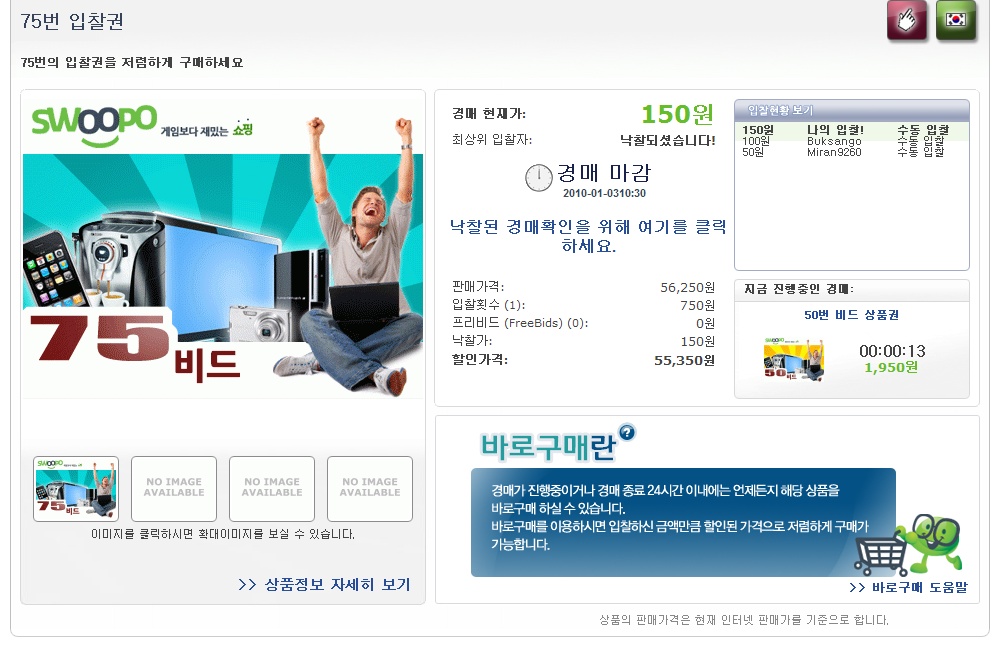
Task: Click the blue question mark help icon
Action: click(627, 432)
